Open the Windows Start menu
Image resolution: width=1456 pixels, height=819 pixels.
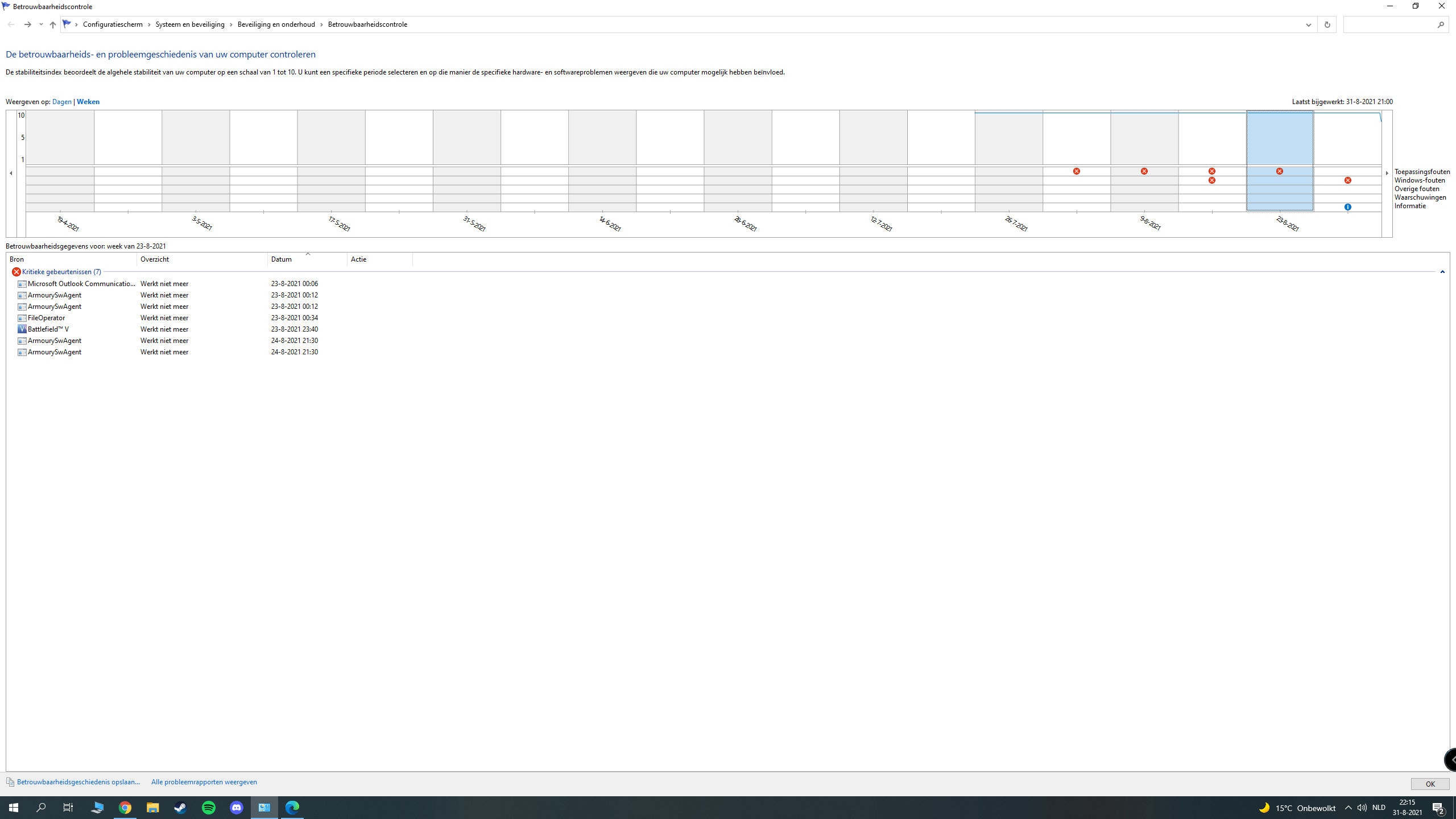coord(14,808)
